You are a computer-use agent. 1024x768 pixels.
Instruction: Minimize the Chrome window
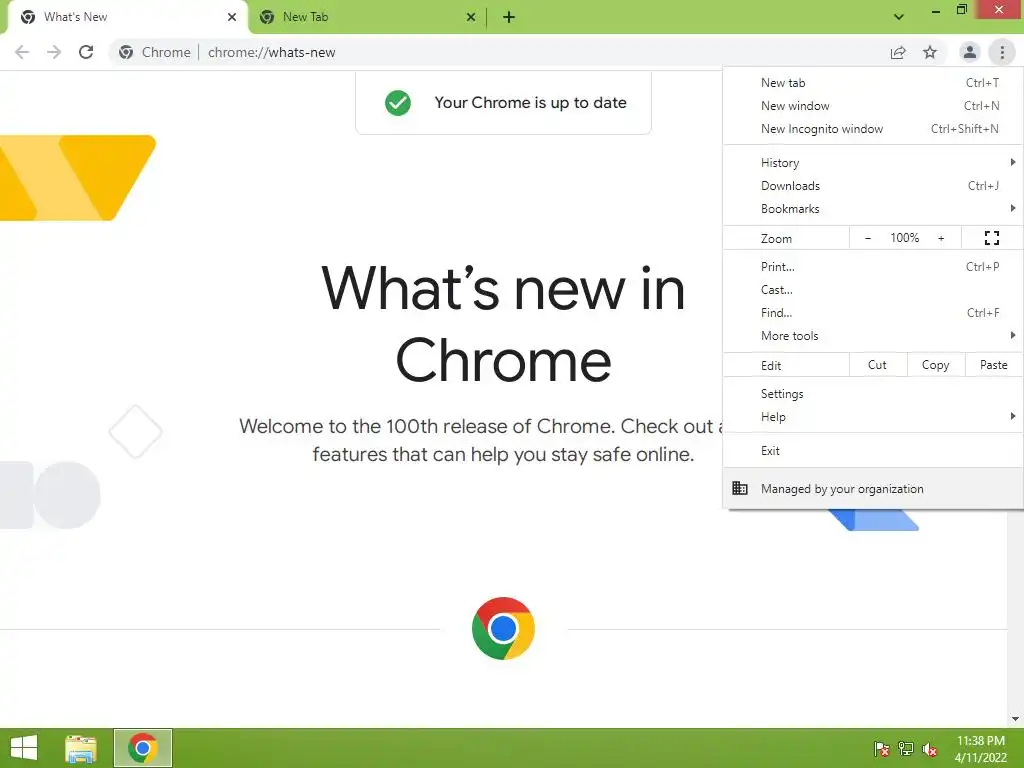(935, 10)
